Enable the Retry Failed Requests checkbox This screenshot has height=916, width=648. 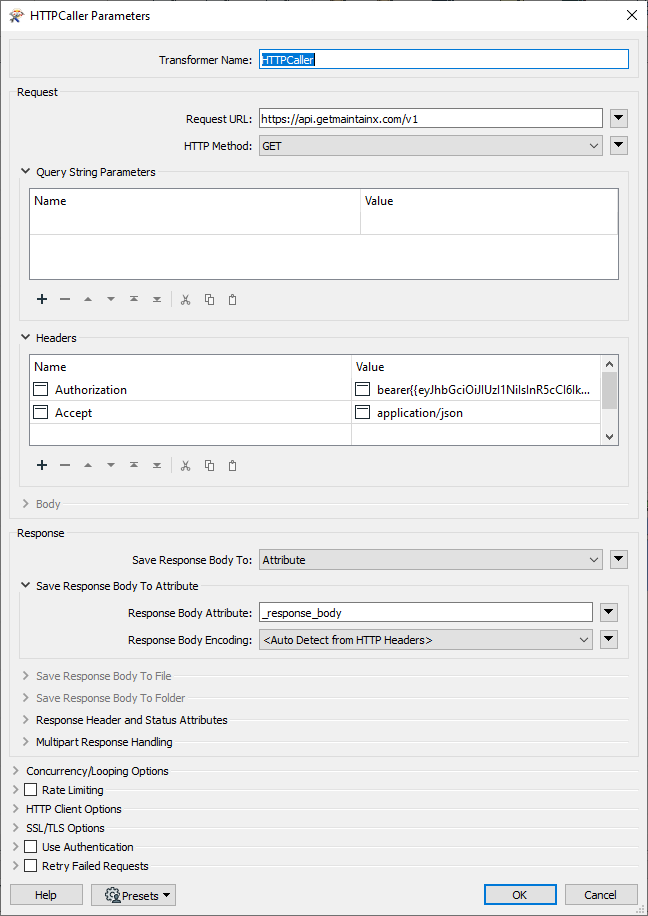pyautogui.click(x=30, y=866)
